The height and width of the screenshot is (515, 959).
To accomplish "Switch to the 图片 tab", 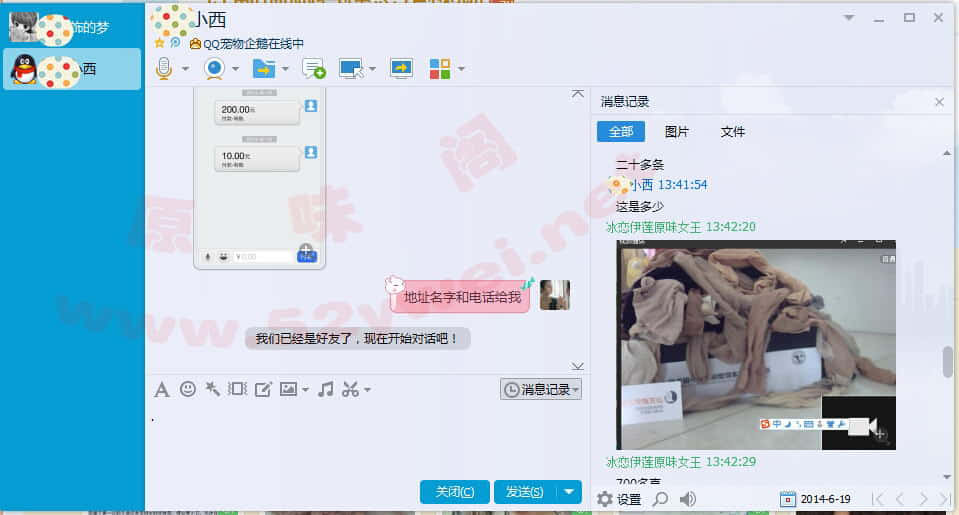I will click(677, 131).
